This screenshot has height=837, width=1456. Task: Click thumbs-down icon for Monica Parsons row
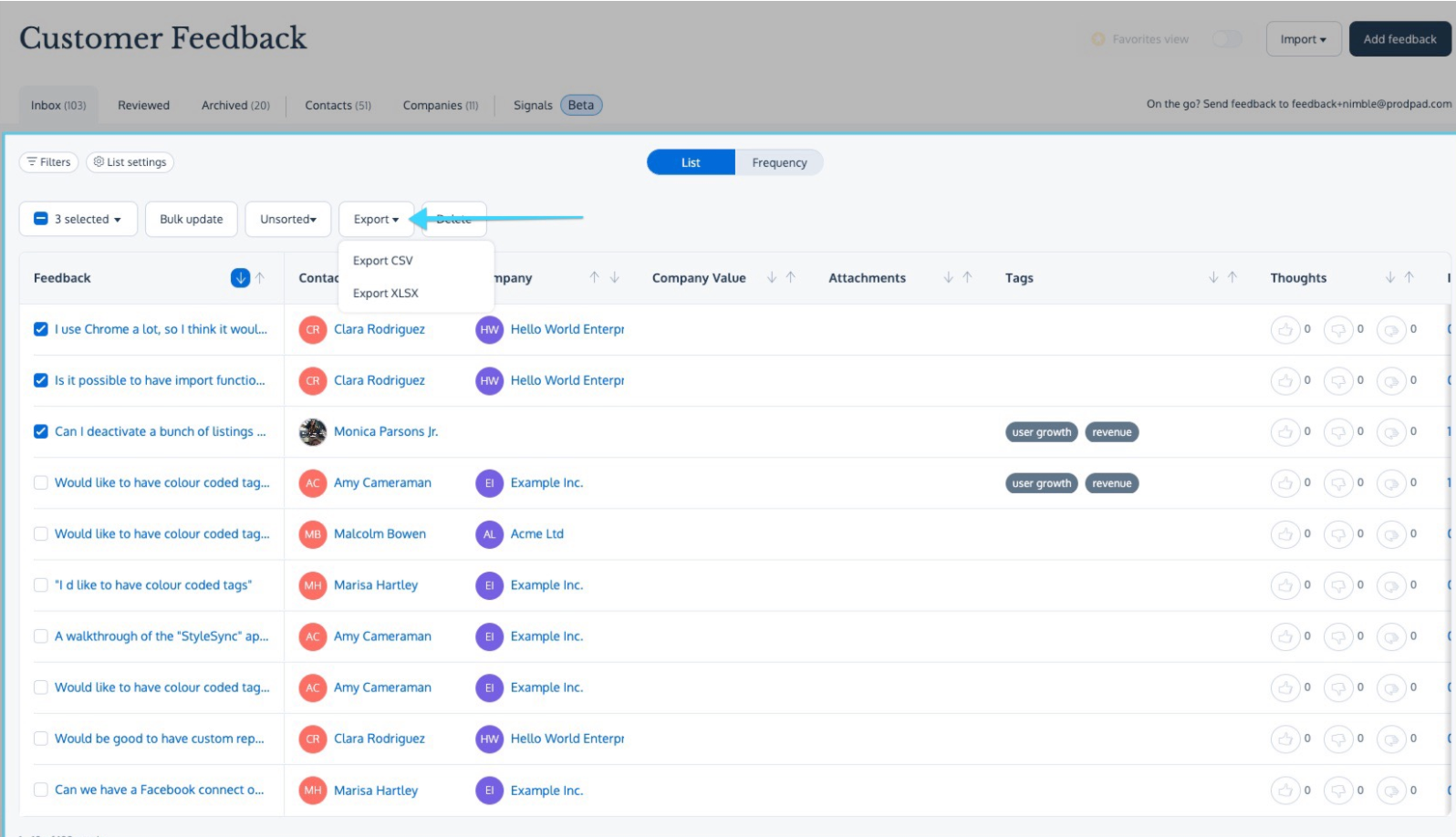(1337, 431)
